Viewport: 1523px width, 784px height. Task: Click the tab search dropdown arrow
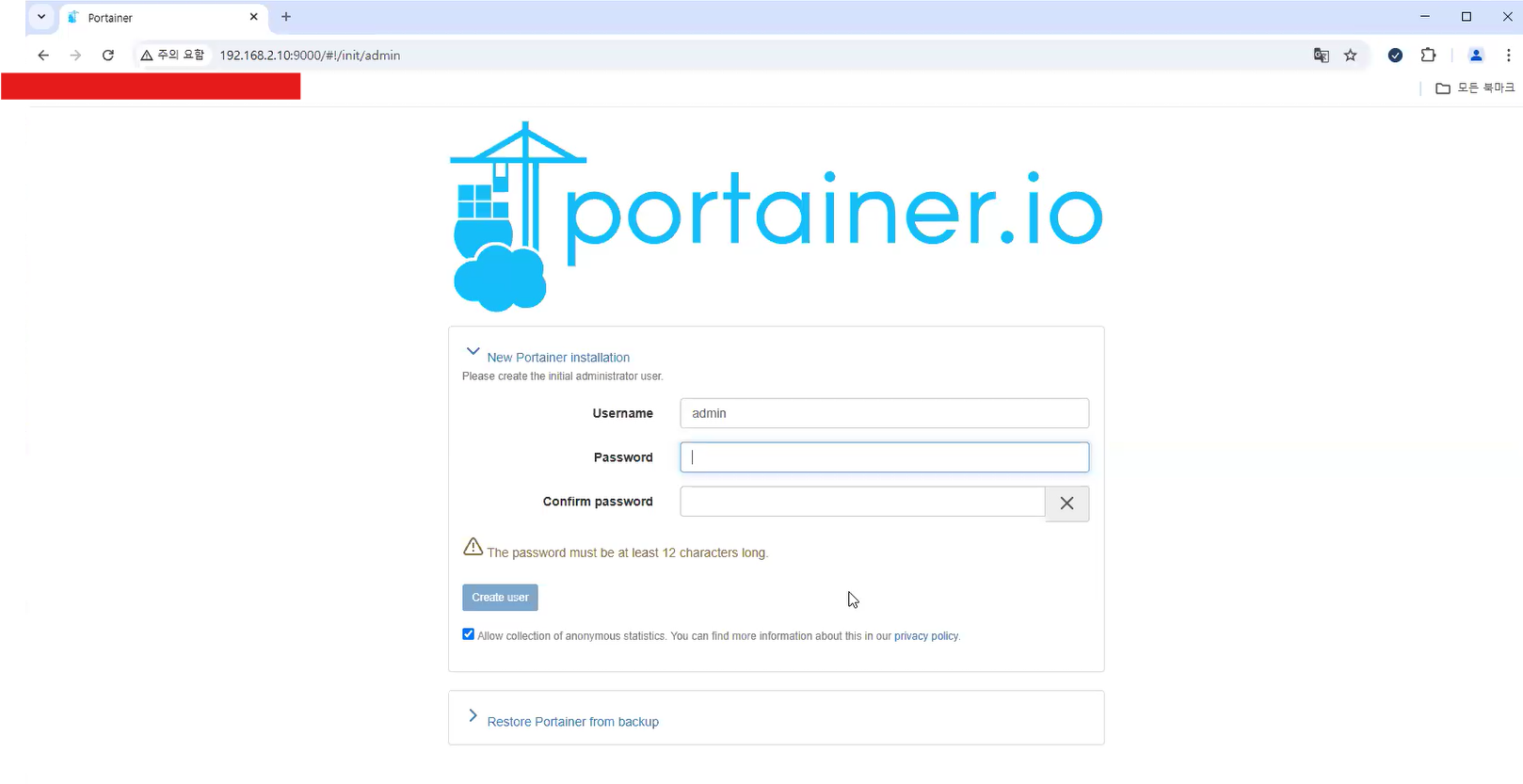pos(41,17)
